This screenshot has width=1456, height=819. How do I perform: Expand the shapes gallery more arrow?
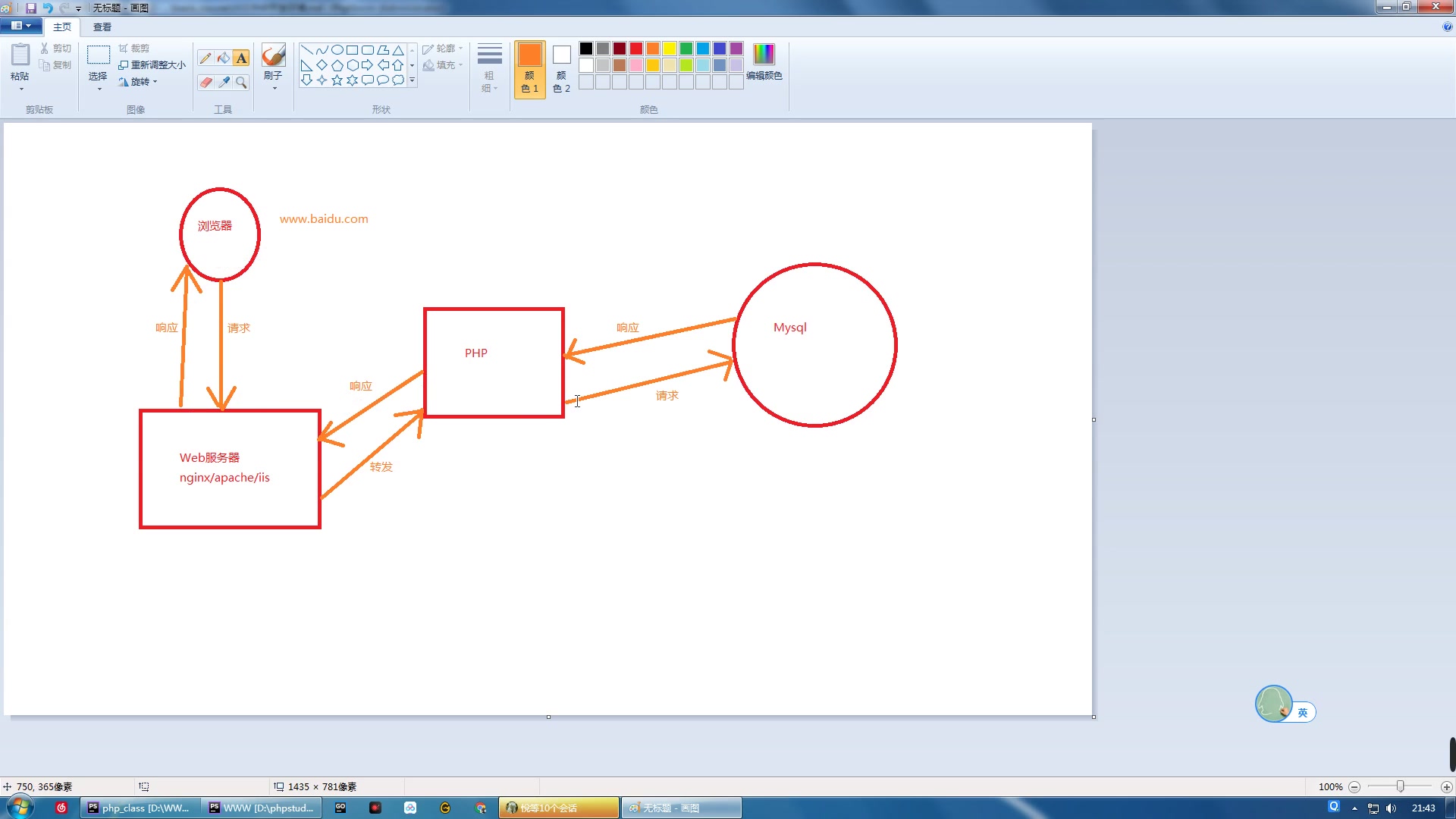(413, 80)
